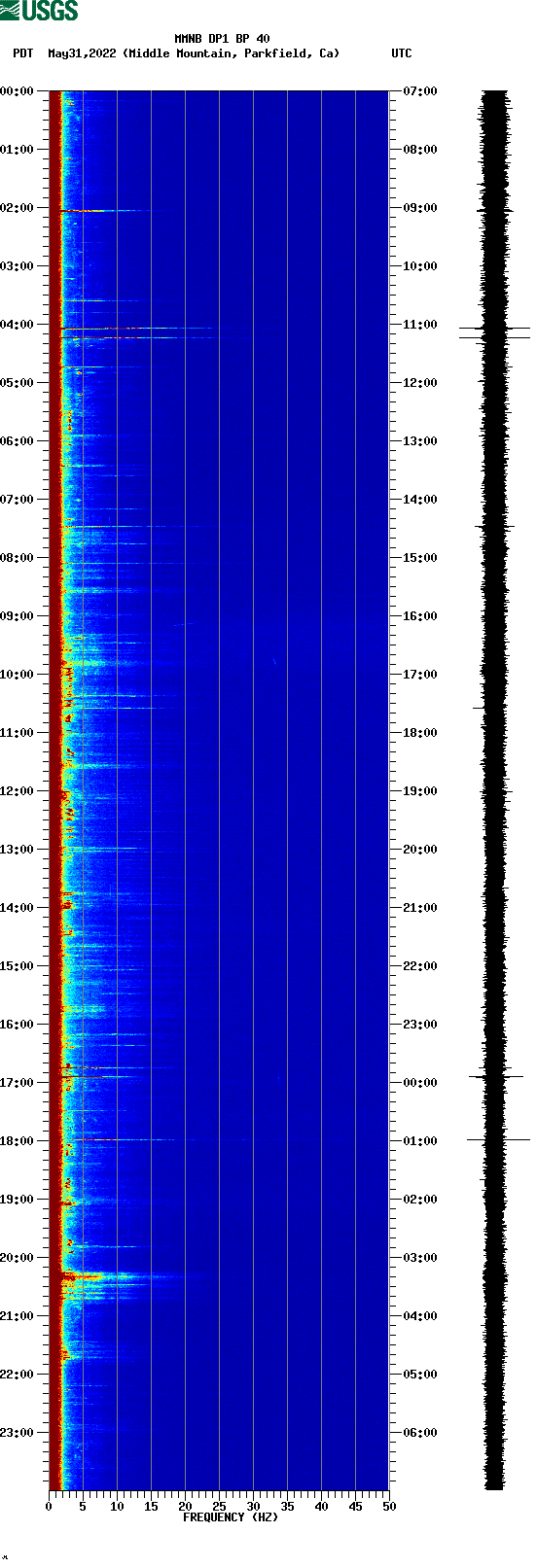The image size is (537, 1568).
Task: Click the seismic event streak near 02:00 PDT
Action: coord(102,210)
